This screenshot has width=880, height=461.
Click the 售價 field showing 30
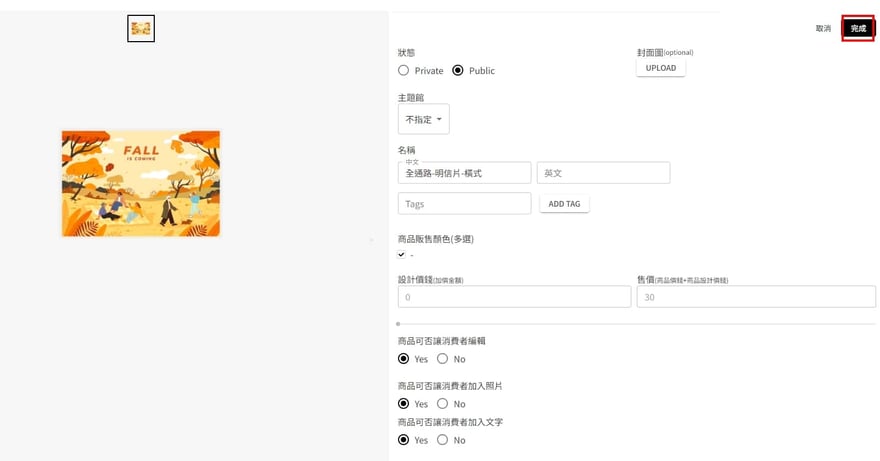(756, 296)
